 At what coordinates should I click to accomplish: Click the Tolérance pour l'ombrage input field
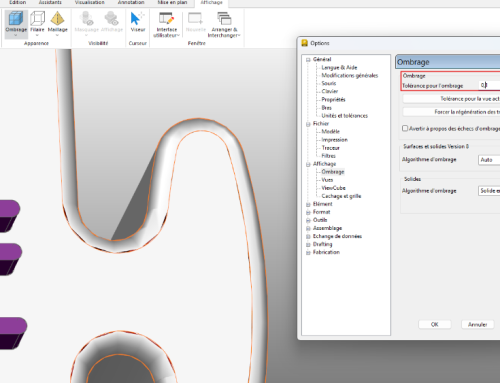(x=489, y=85)
